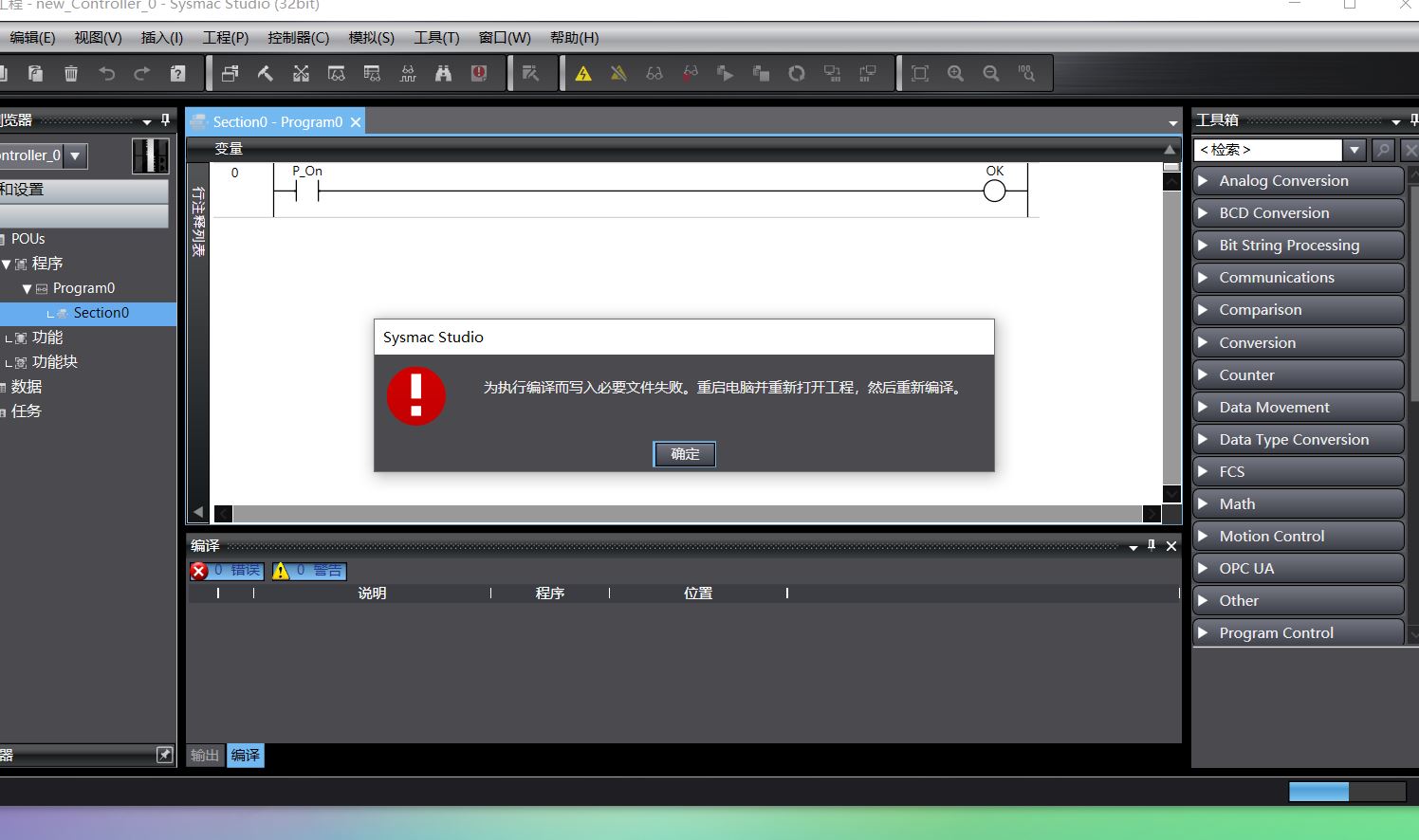Toggle the 0 警告 warnings filter
The height and width of the screenshot is (840, 1419).
click(x=309, y=571)
